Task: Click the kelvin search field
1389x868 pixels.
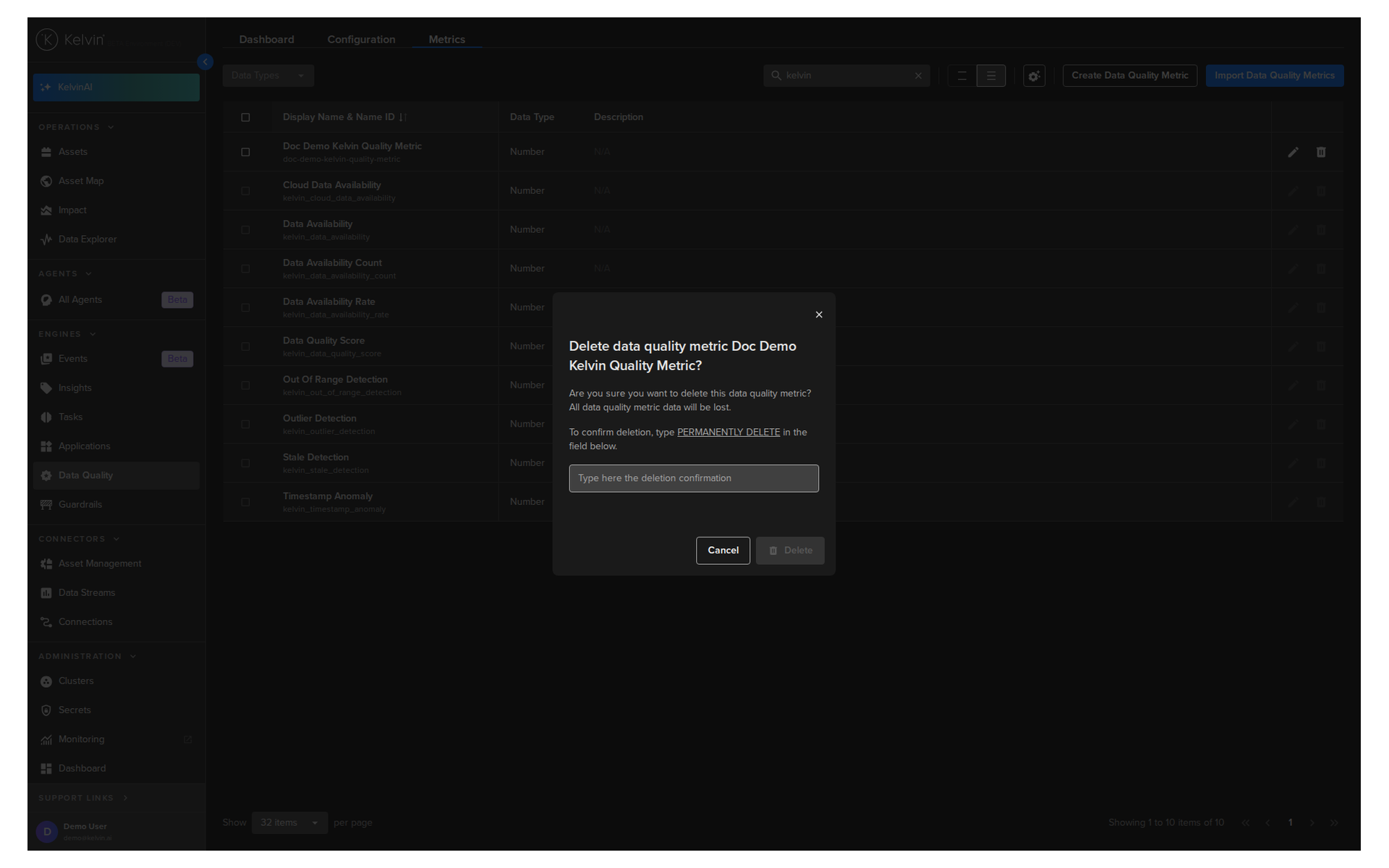Action: (x=846, y=75)
